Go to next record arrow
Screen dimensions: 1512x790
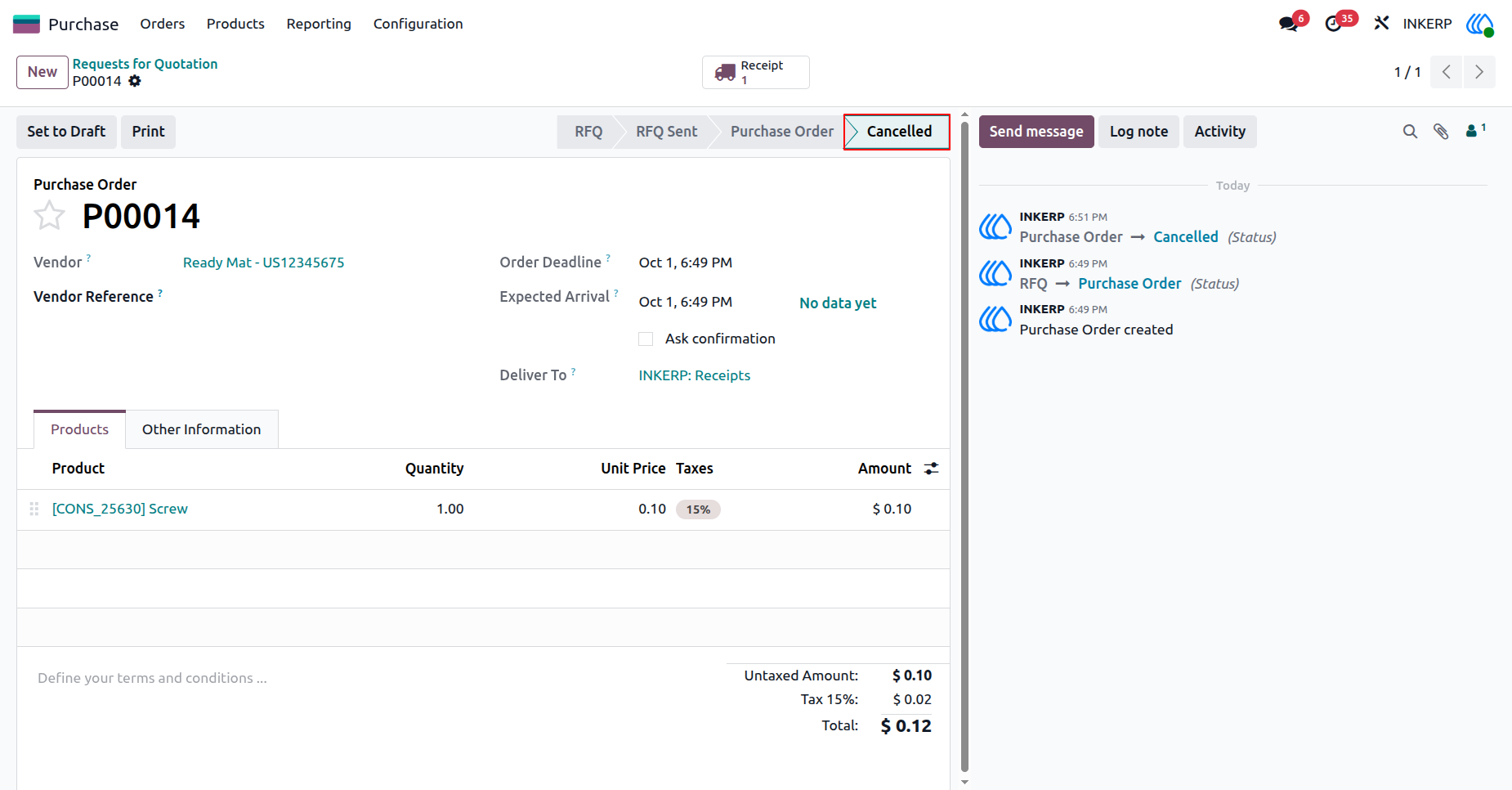[x=1479, y=72]
